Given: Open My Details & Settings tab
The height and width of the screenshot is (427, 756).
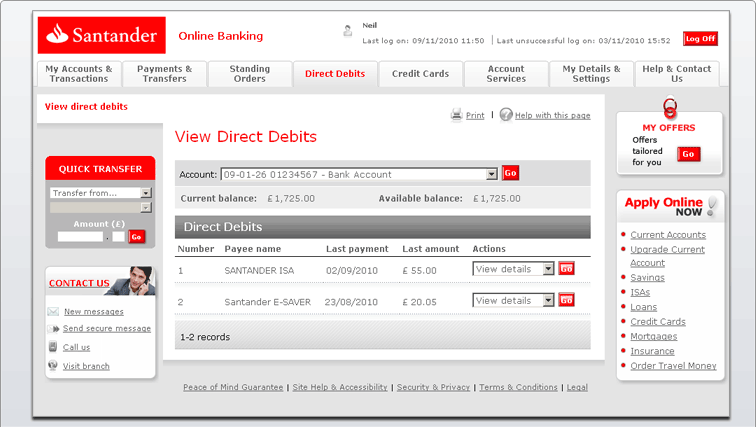Looking at the screenshot, I should [x=591, y=74].
